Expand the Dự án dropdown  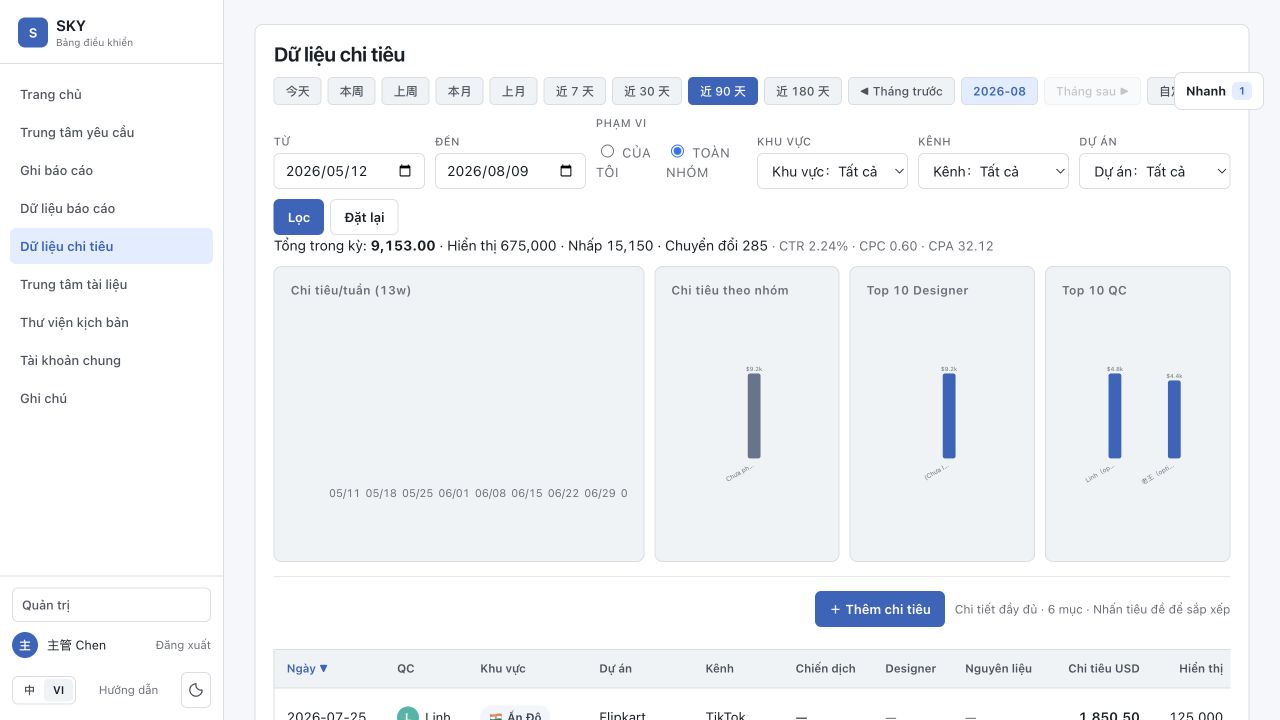click(1154, 171)
